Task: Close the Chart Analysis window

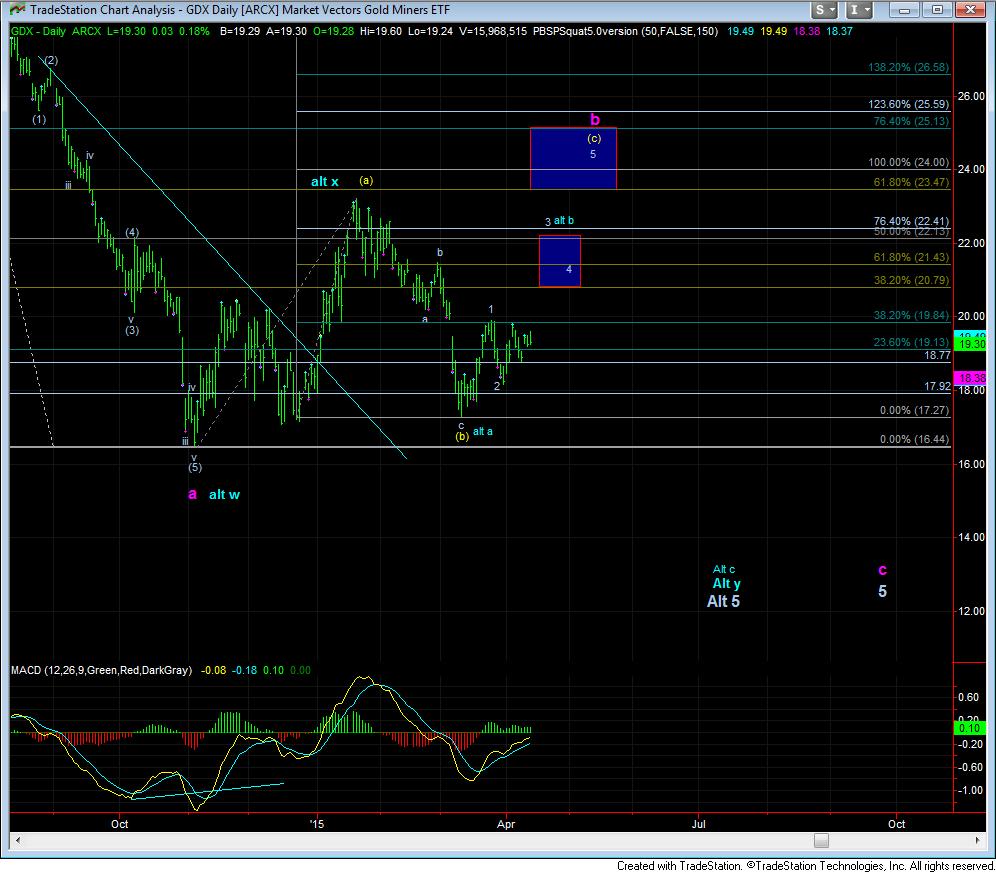Action: (970, 10)
